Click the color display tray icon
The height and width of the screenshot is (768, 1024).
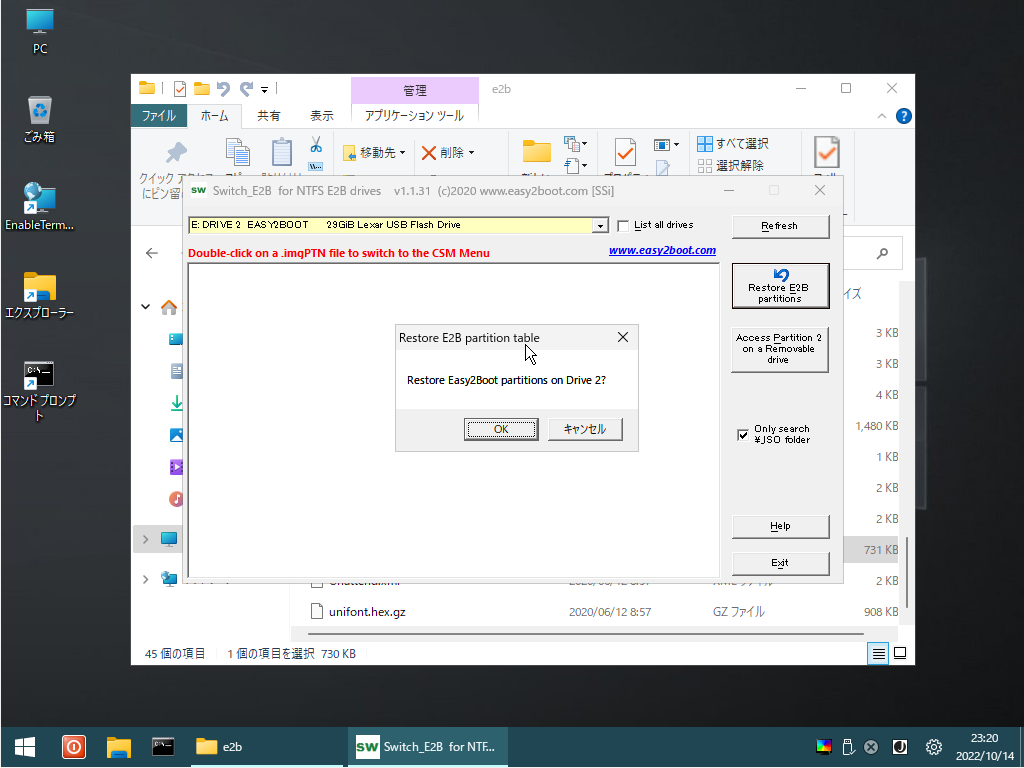(824, 746)
